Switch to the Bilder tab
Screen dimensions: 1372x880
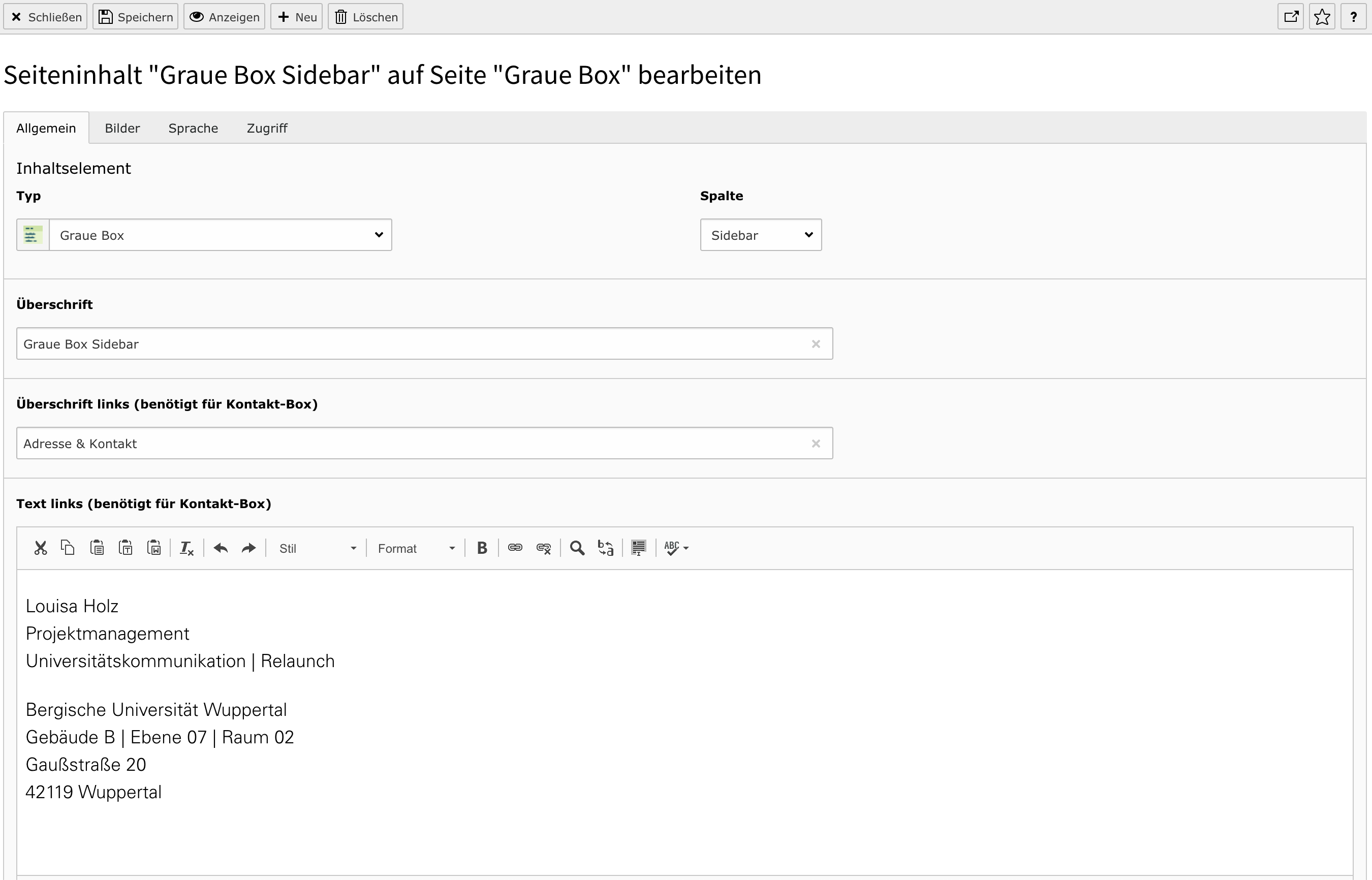point(122,128)
